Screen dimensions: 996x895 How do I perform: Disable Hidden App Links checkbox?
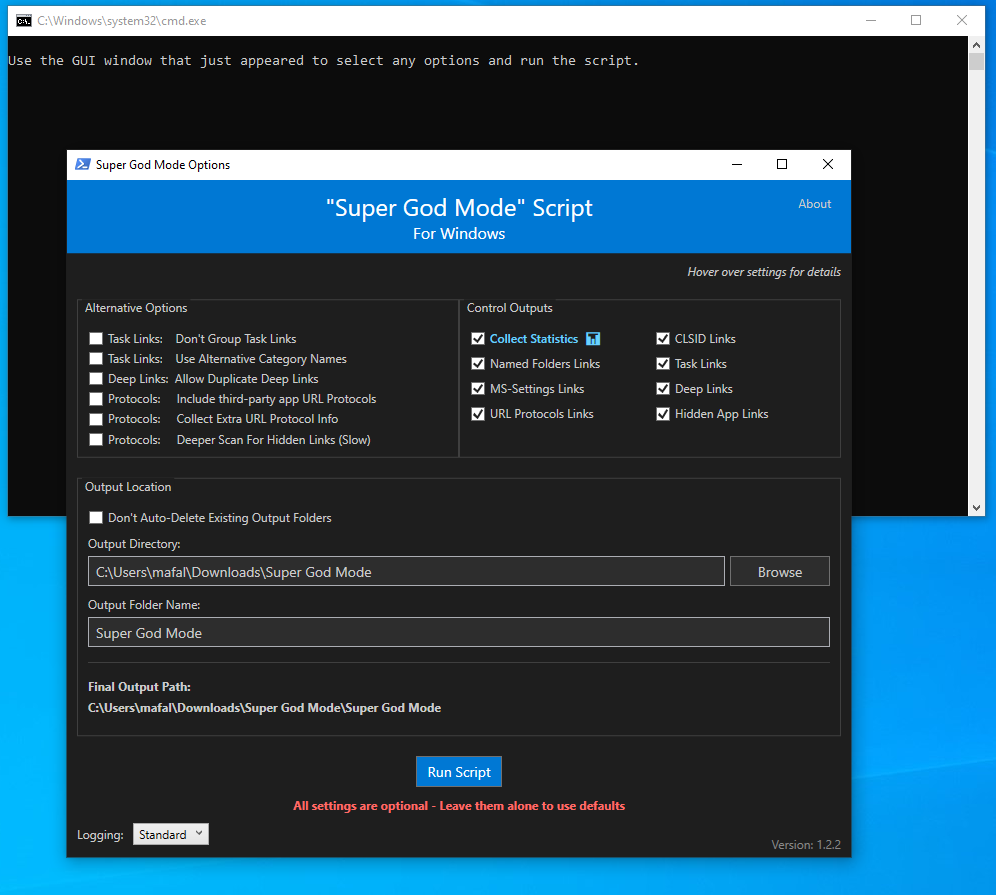(x=663, y=414)
